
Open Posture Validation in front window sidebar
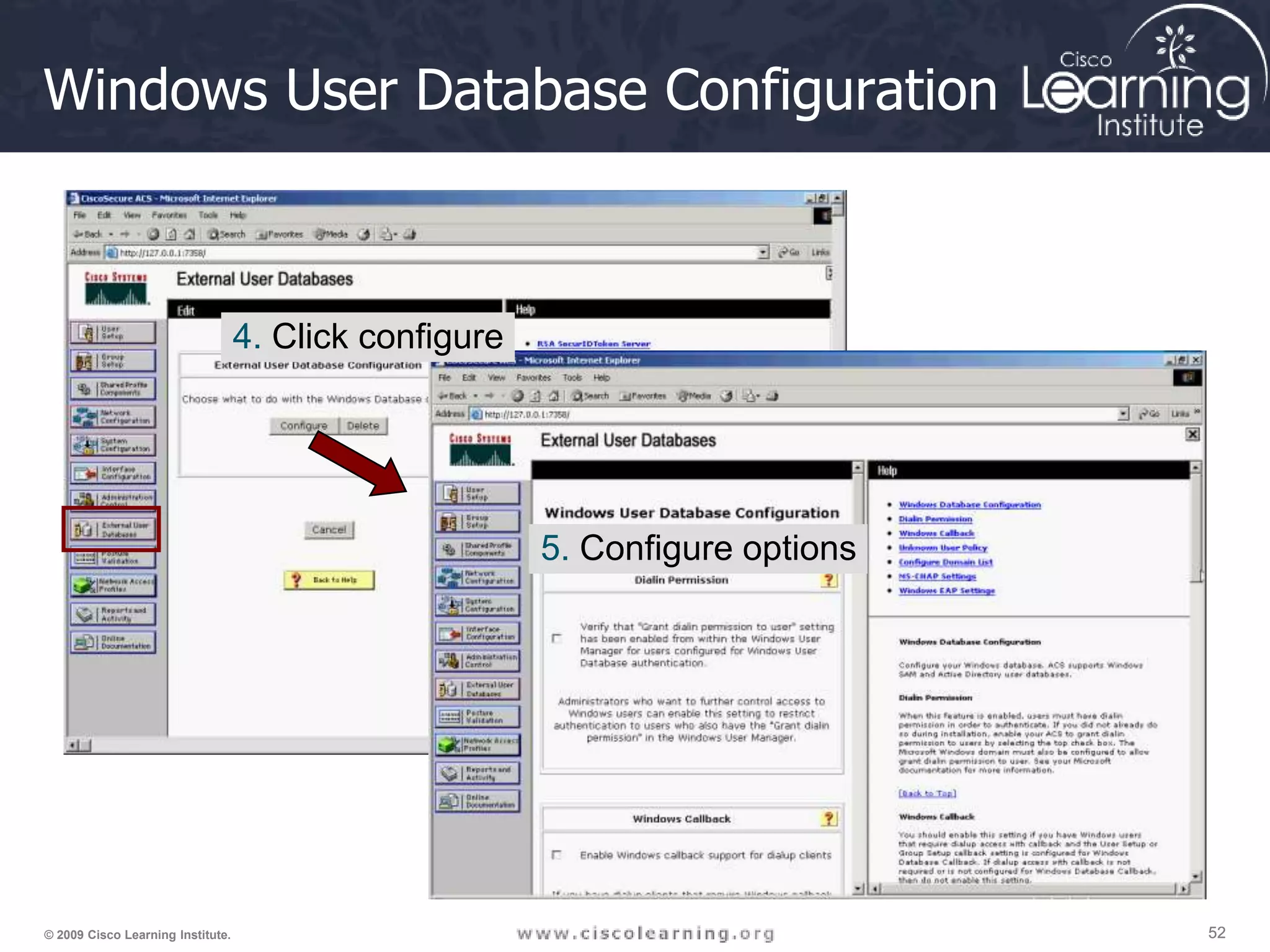477,716
